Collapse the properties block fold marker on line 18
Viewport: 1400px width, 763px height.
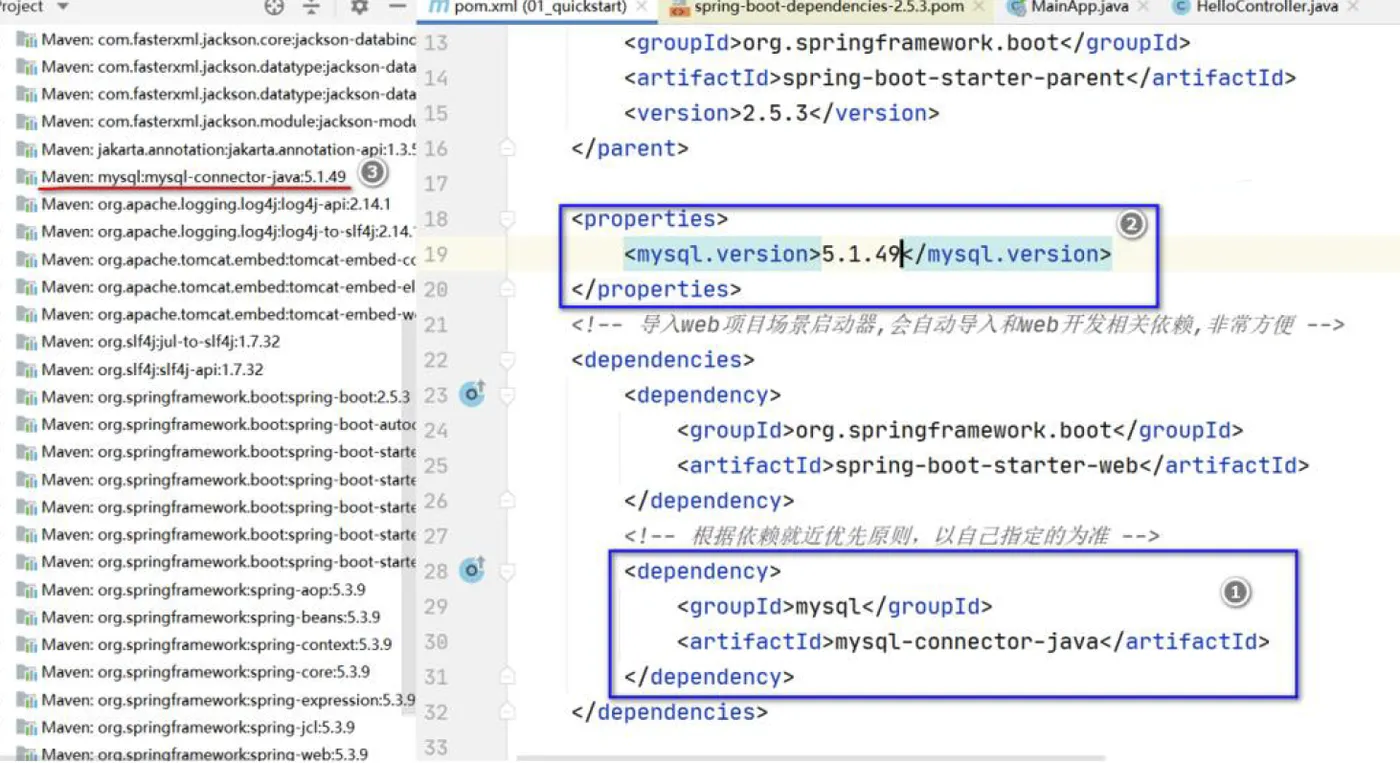[x=508, y=219]
